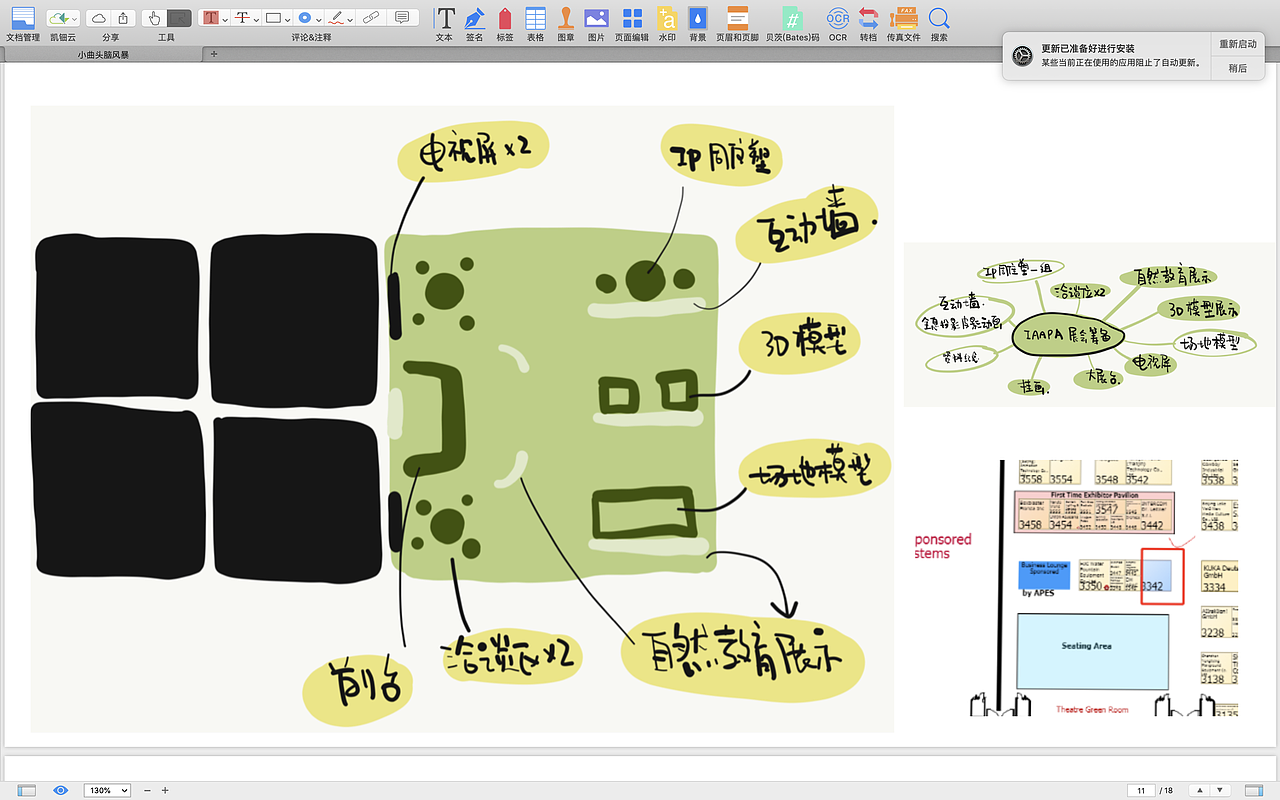1280x800 pixels.
Task: Click the share export icon
Action: coord(123,18)
